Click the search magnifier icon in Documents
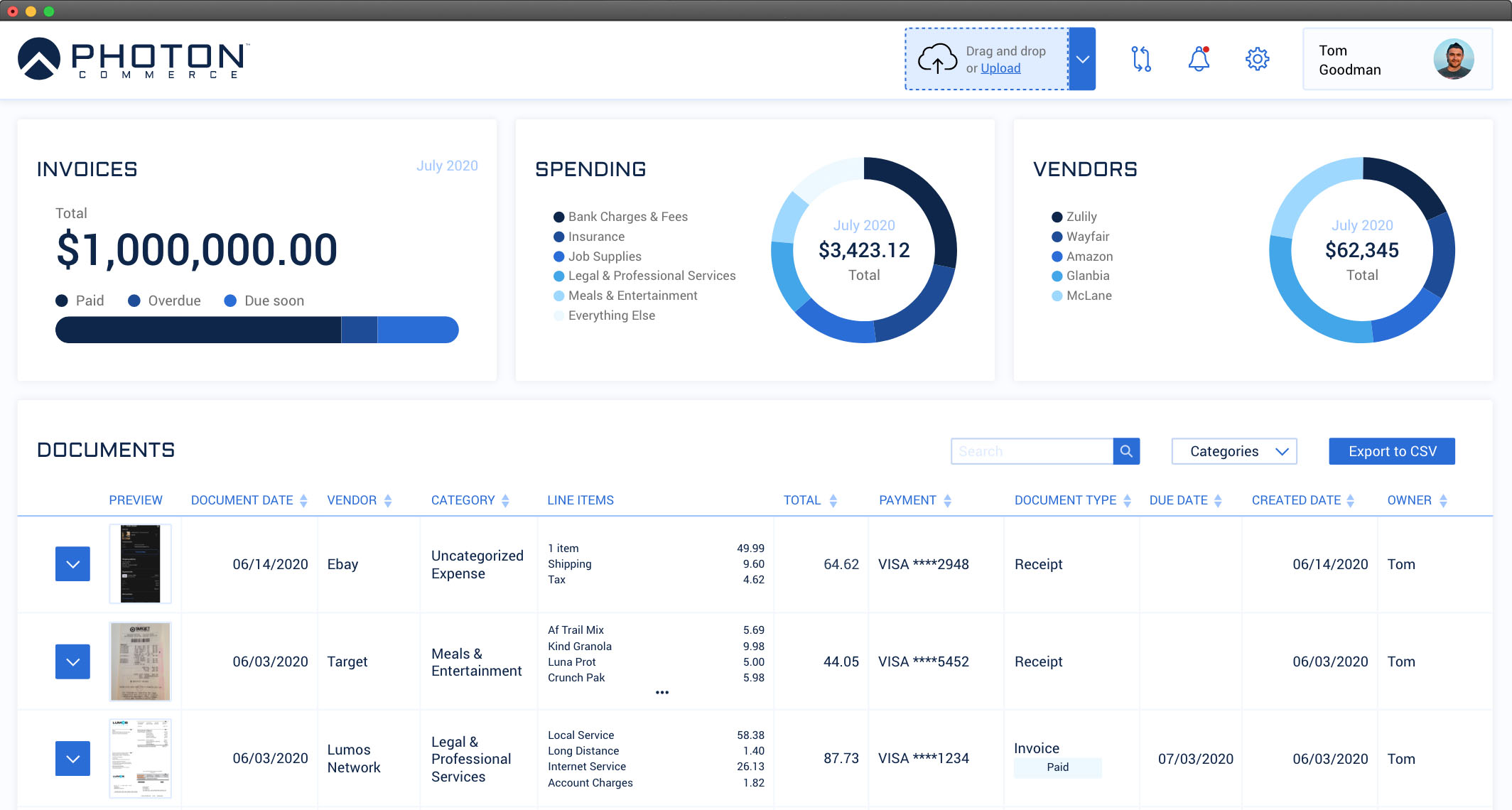 click(1126, 450)
